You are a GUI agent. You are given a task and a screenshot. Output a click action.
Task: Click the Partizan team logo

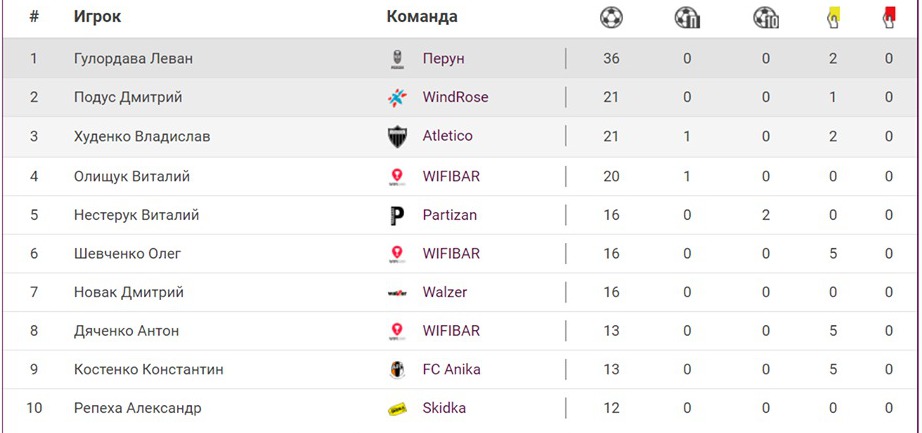(x=397, y=215)
